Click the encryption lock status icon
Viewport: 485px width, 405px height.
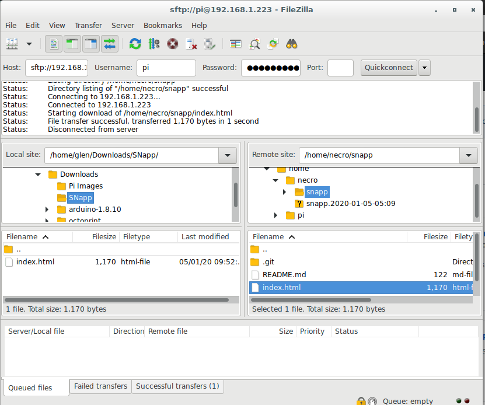point(361,401)
